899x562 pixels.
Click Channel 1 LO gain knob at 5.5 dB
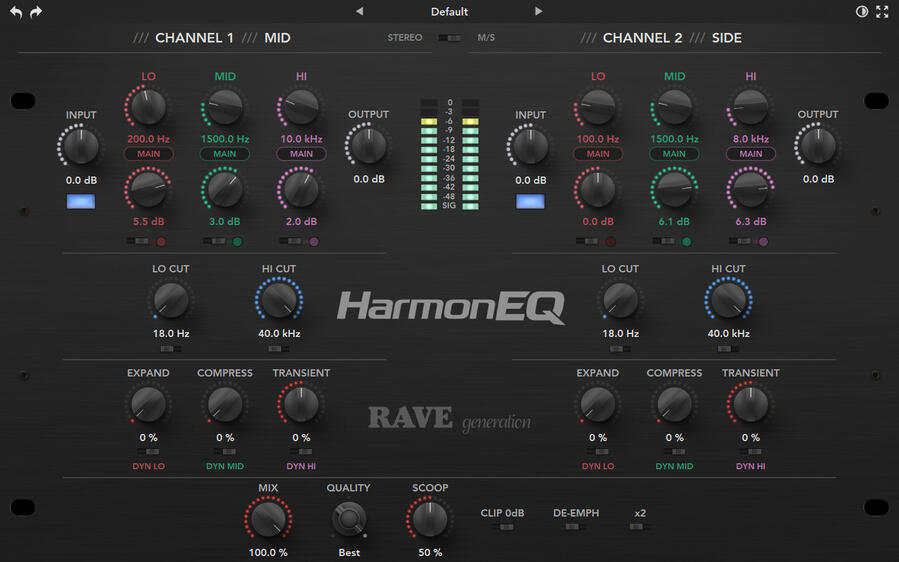(x=148, y=190)
